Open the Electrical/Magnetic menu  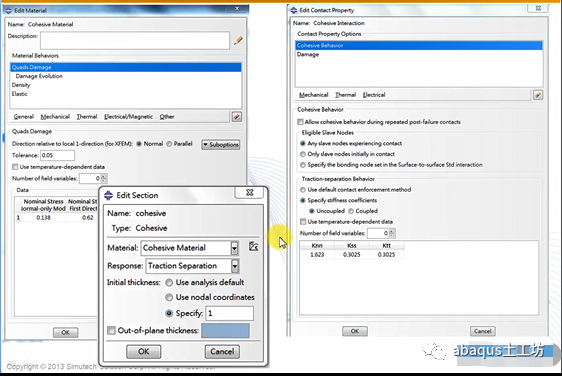[x=128, y=117]
